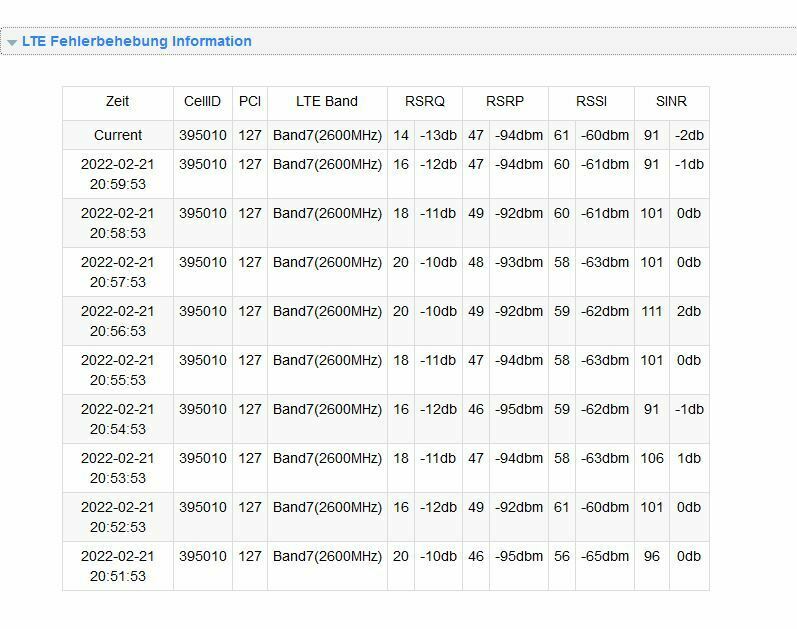The image size is (797, 629).
Task: Click -10db RSRQ in the 20:51:53 row
Action: pyautogui.click(x=438, y=556)
